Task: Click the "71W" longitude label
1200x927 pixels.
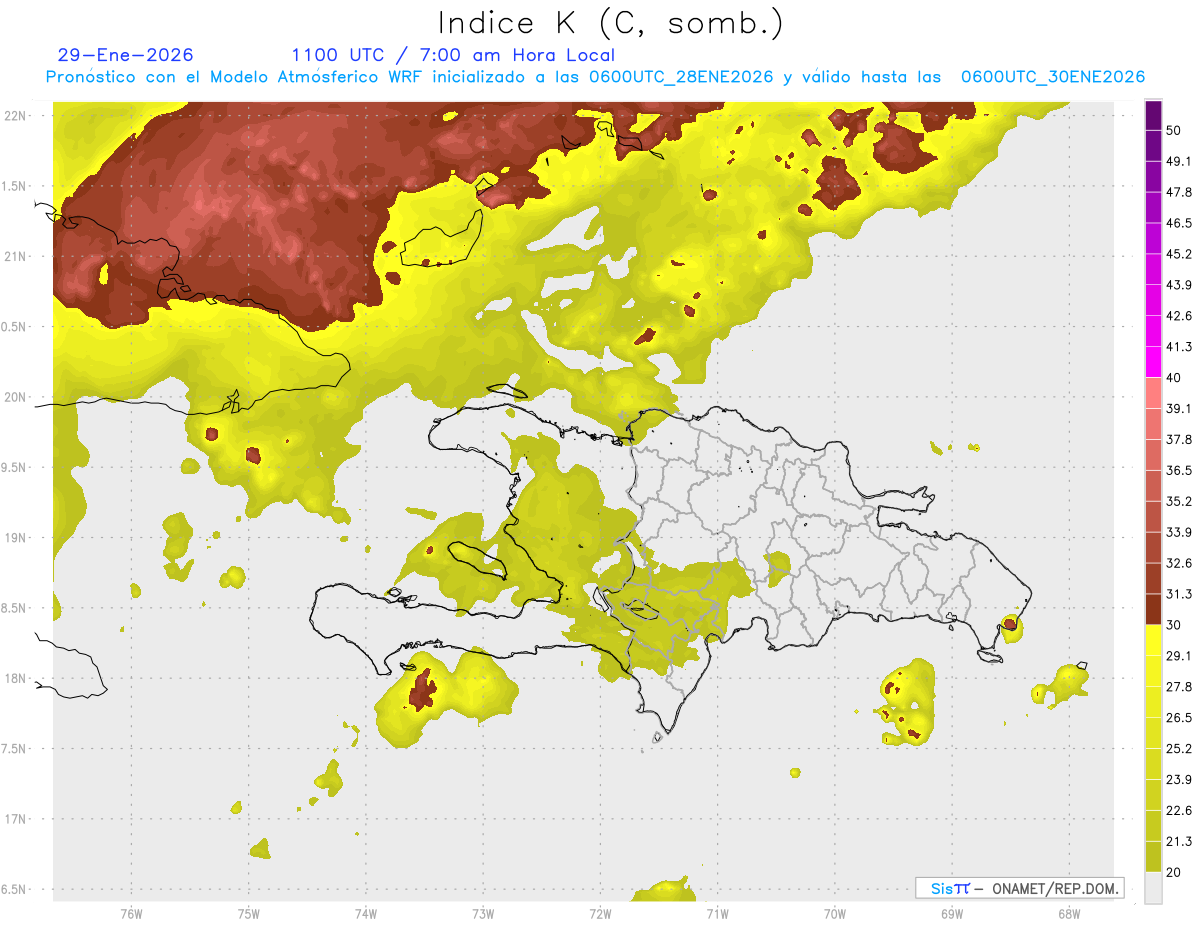Action: click(x=717, y=914)
